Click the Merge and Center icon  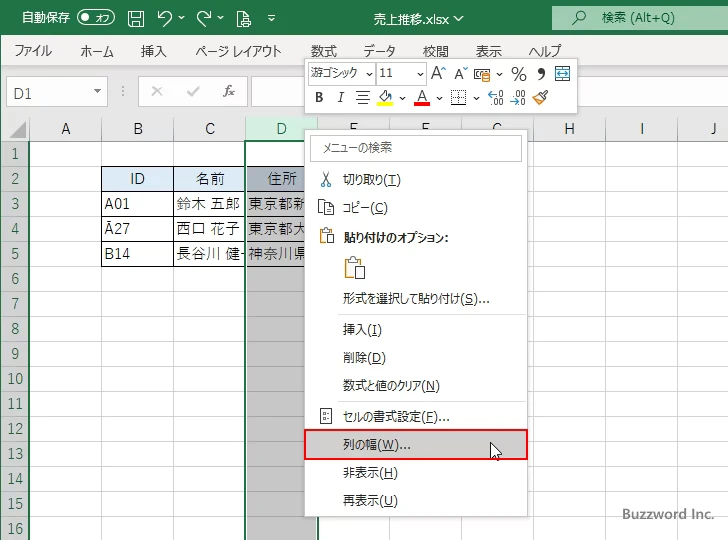tap(562, 73)
